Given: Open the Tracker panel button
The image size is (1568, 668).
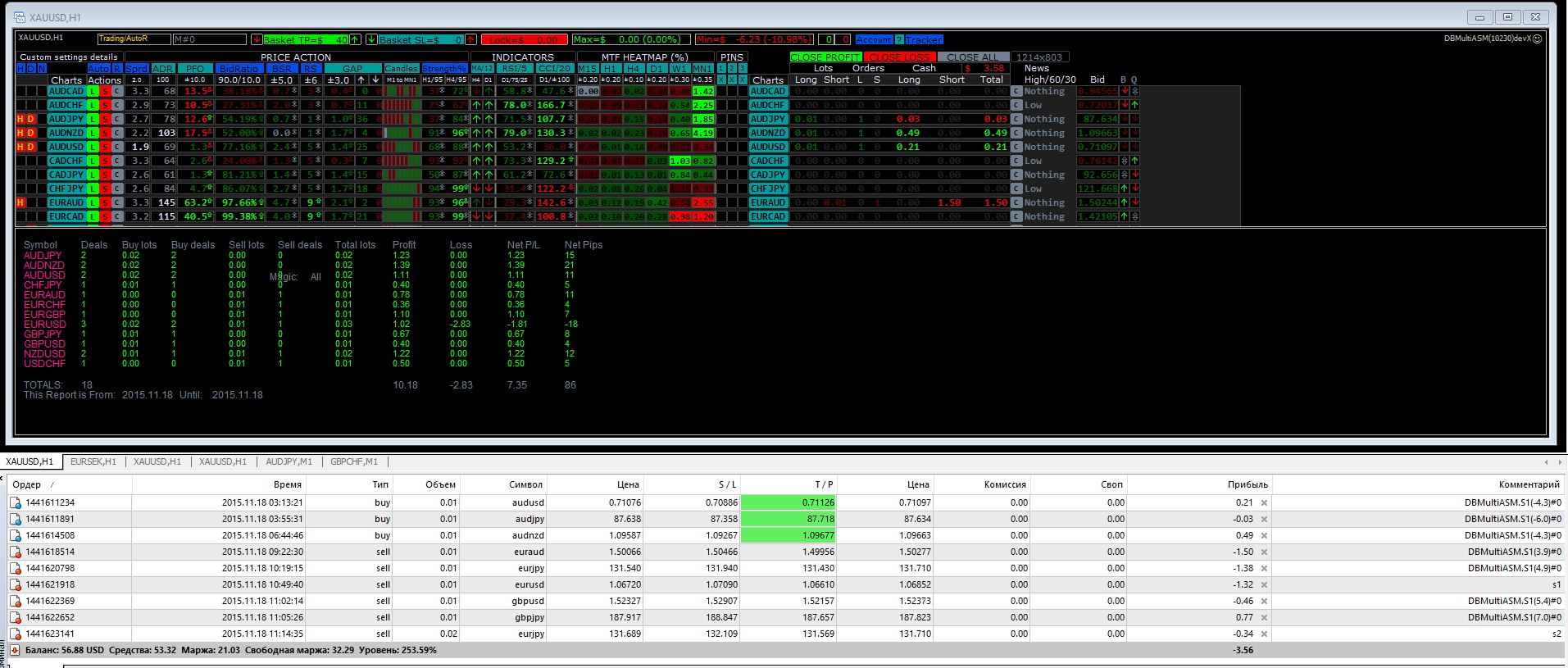Looking at the screenshot, I should [x=924, y=39].
